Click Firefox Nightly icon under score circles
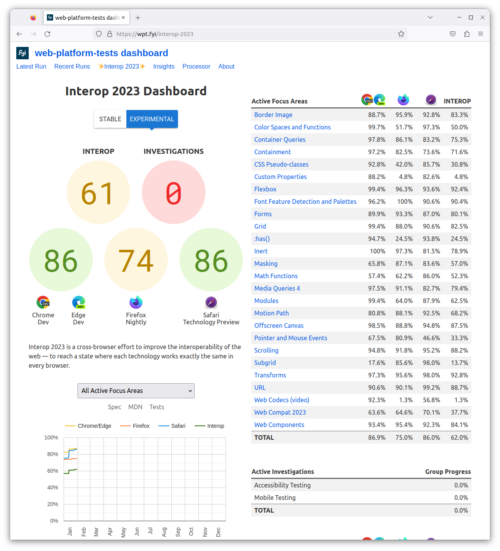The width and height of the screenshot is (500, 551). tap(136, 302)
